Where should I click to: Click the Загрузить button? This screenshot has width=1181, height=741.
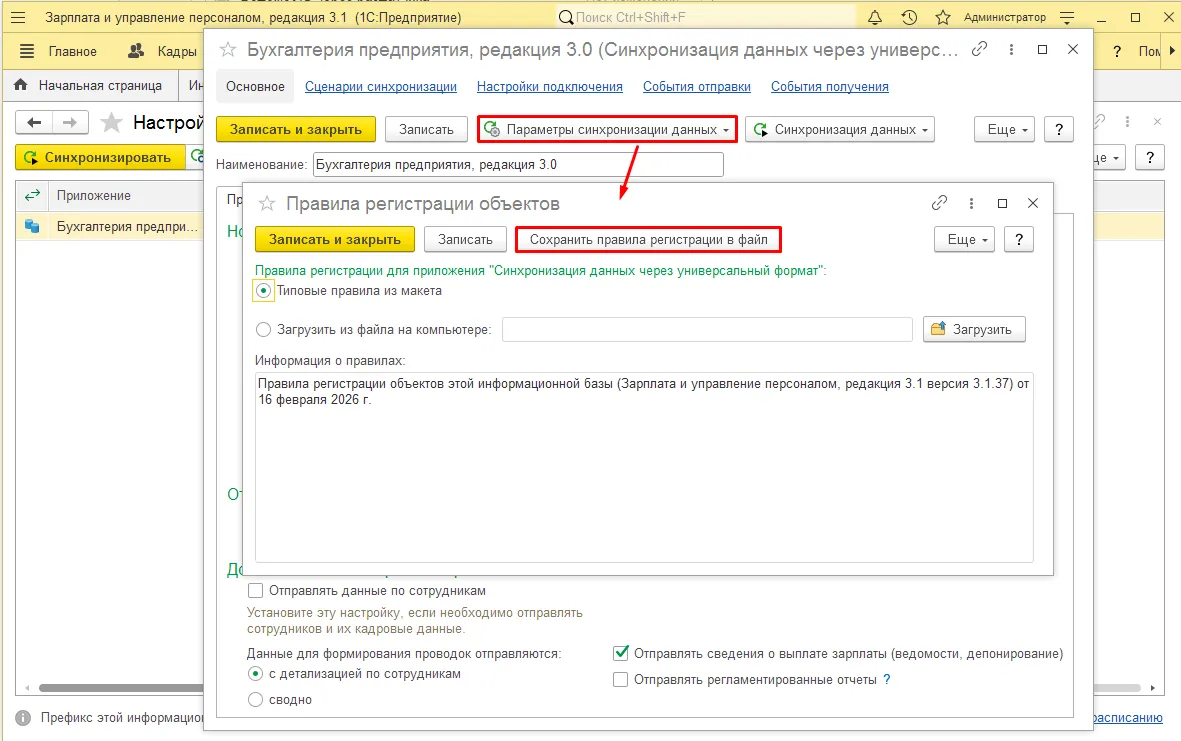click(x=975, y=329)
